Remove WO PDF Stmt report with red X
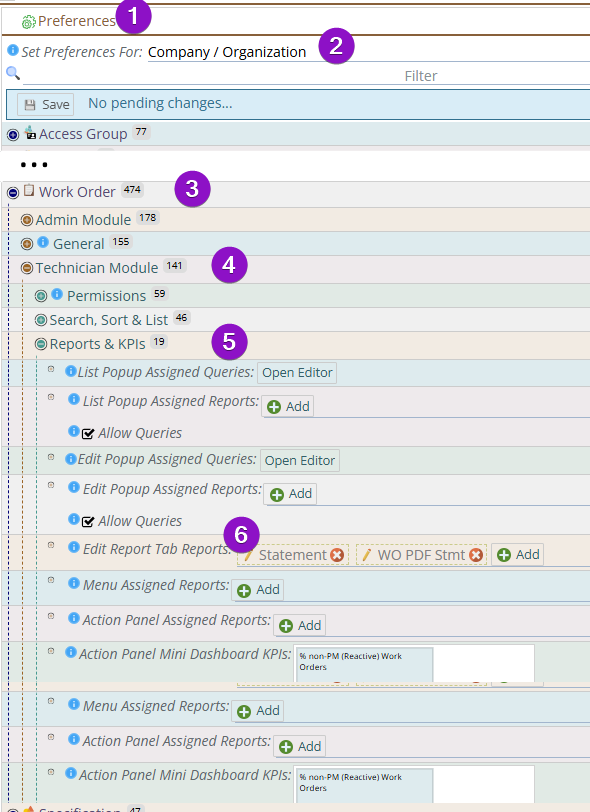The width and height of the screenshot is (590, 812). pos(476,555)
